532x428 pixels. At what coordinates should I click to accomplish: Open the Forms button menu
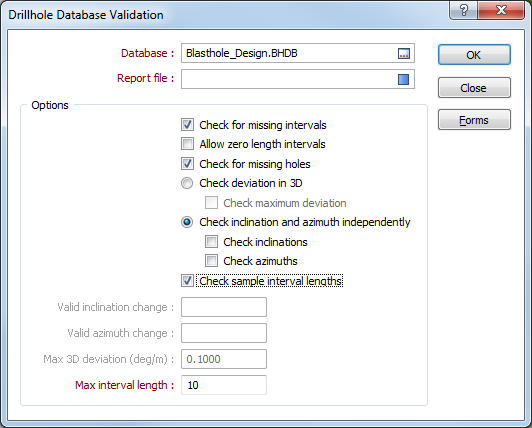click(474, 120)
